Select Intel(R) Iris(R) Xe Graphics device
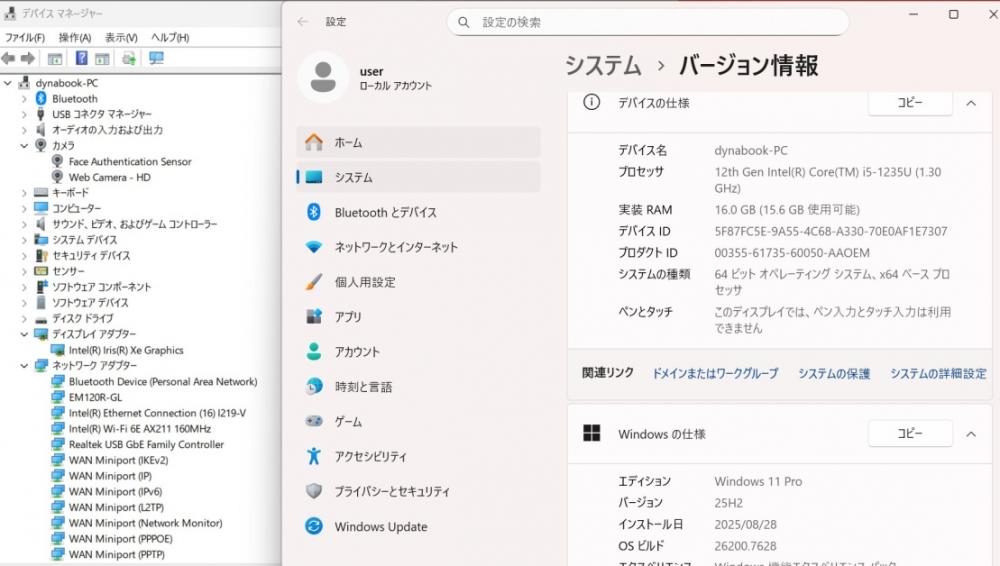Screen dimensions: 1000x566 click(x=126, y=351)
